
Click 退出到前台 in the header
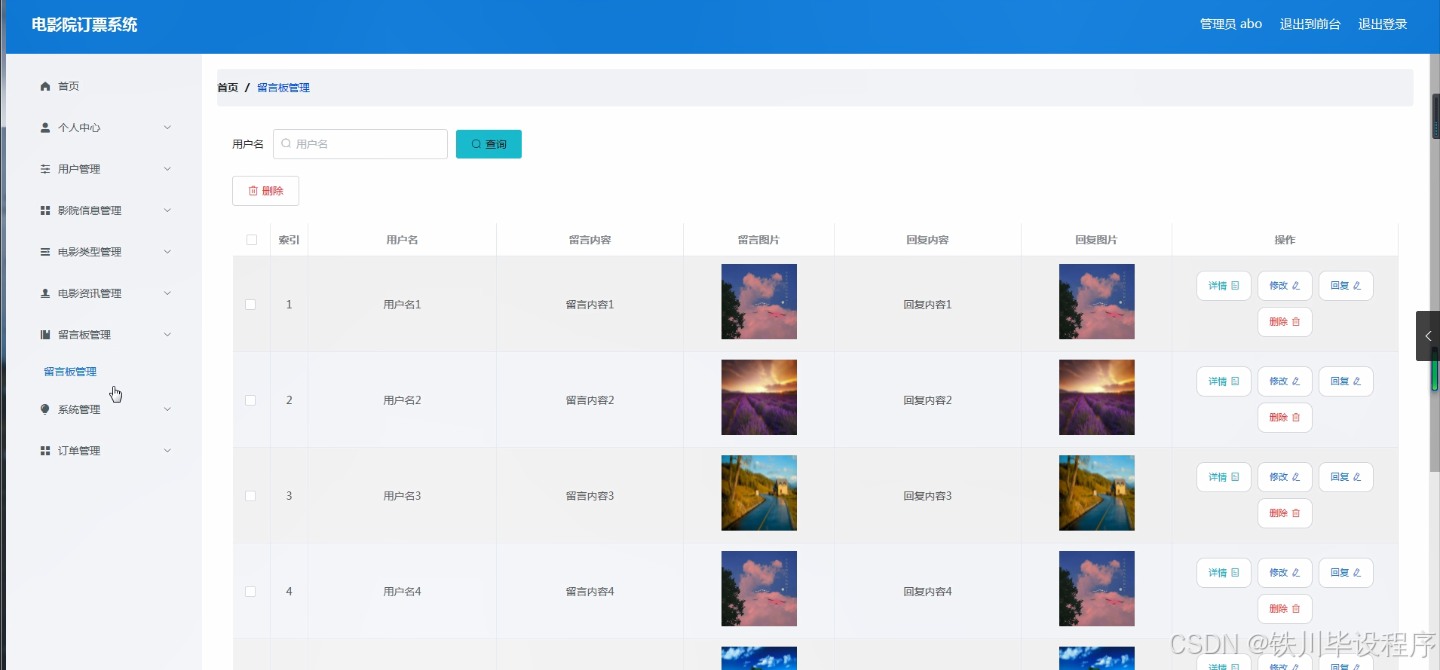coord(1310,24)
